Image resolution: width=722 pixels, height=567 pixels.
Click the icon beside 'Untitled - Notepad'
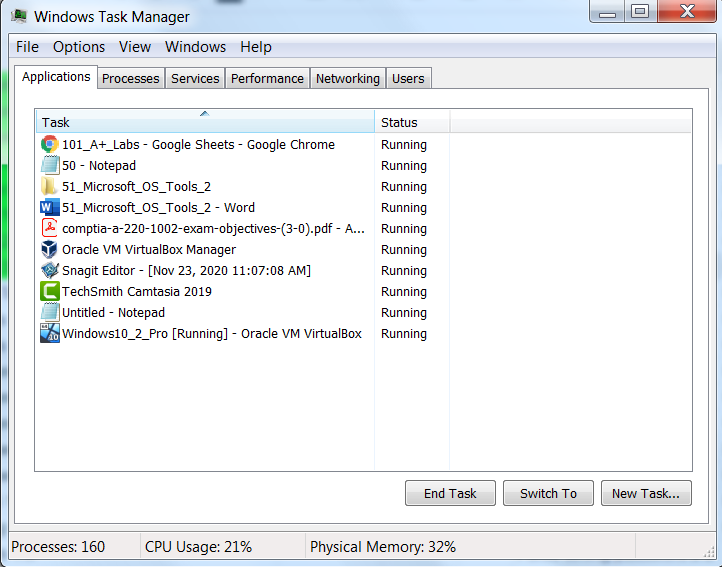49,313
